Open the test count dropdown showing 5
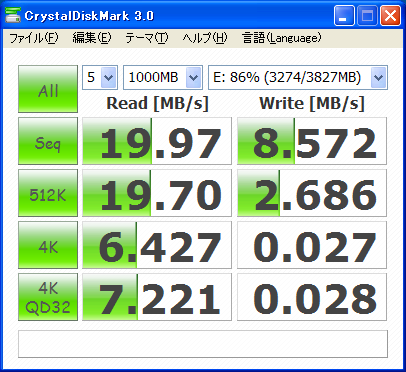Image resolution: width=406 pixels, height=372 pixels. [x=100, y=77]
